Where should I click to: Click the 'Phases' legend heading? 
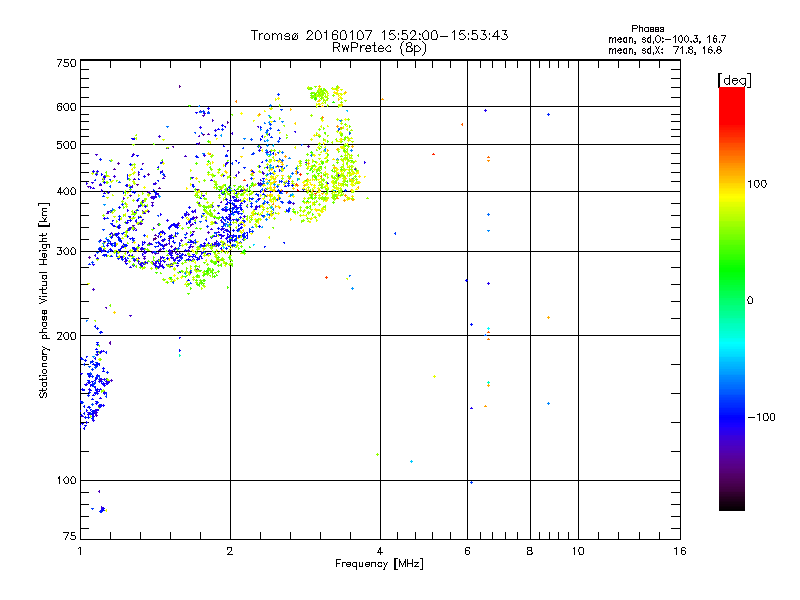[x=647, y=29]
